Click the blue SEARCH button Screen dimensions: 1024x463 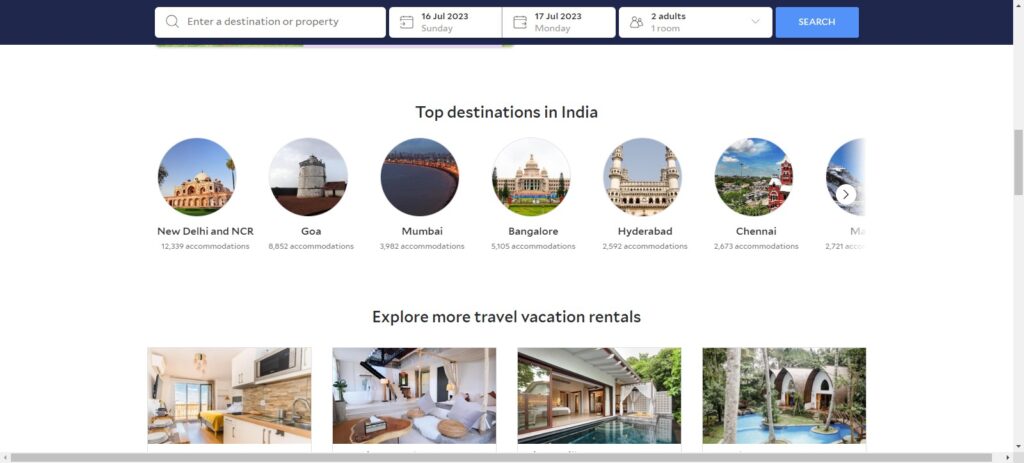(x=817, y=22)
